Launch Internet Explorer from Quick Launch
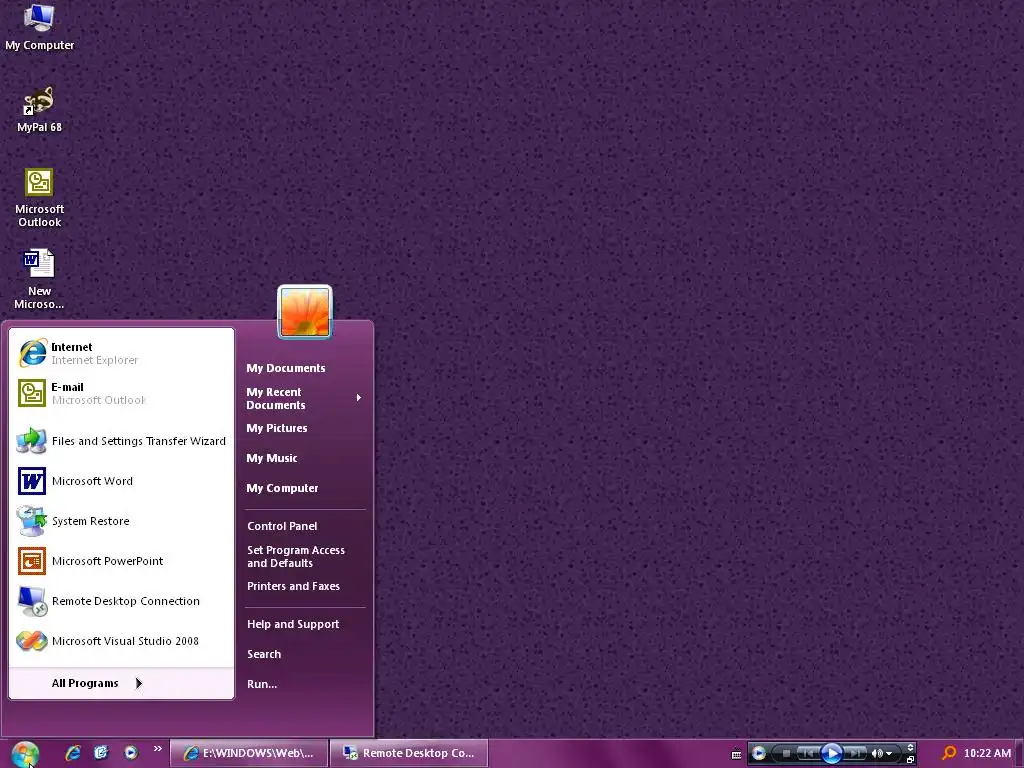The height and width of the screenshot is (768, 1024). pos(72,753)
